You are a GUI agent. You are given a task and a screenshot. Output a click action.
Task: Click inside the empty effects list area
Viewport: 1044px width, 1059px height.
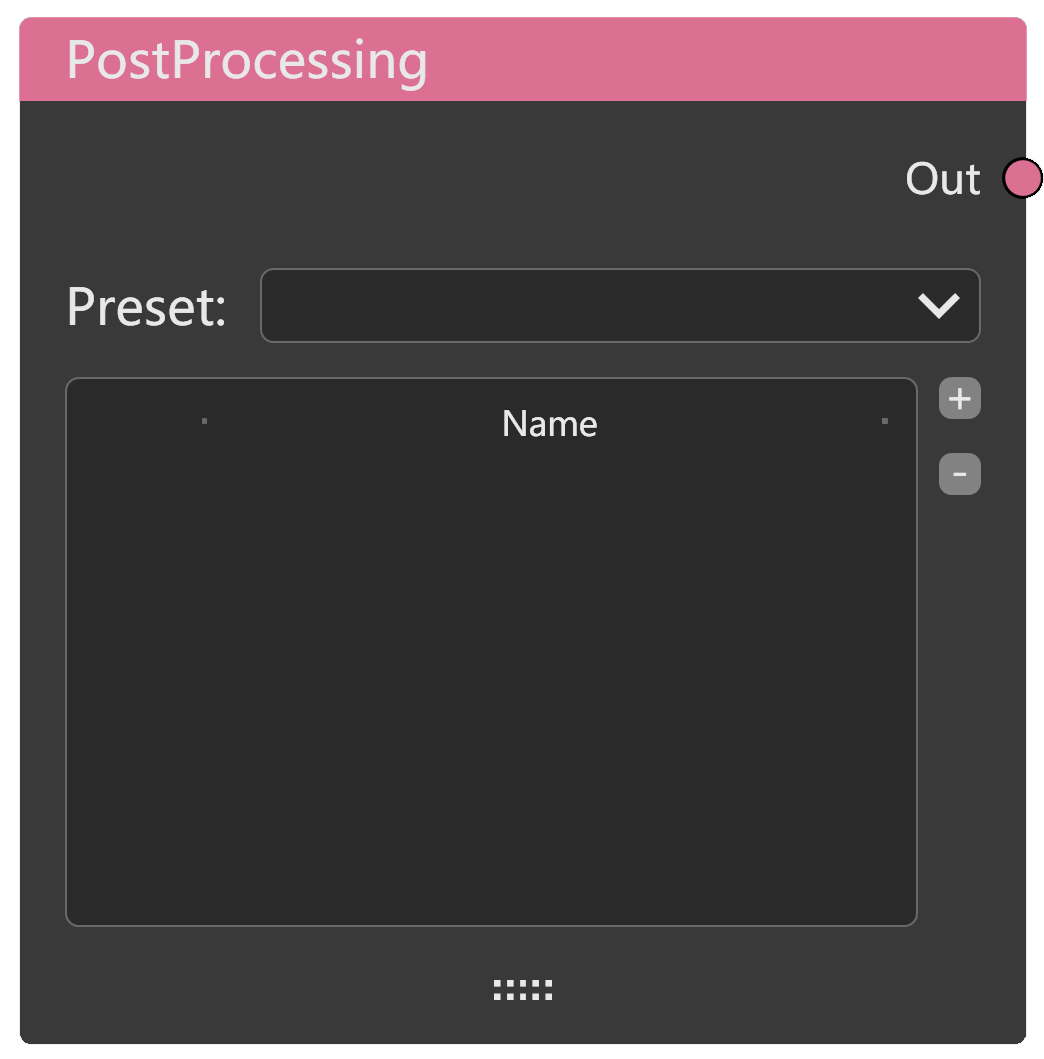(x=490, y=660)
